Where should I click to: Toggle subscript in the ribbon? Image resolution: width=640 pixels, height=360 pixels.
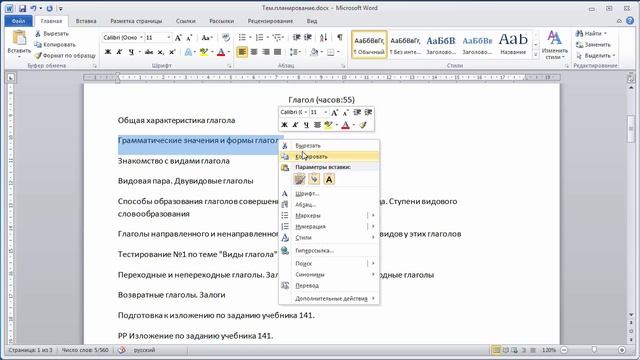(x=161, y=52)
